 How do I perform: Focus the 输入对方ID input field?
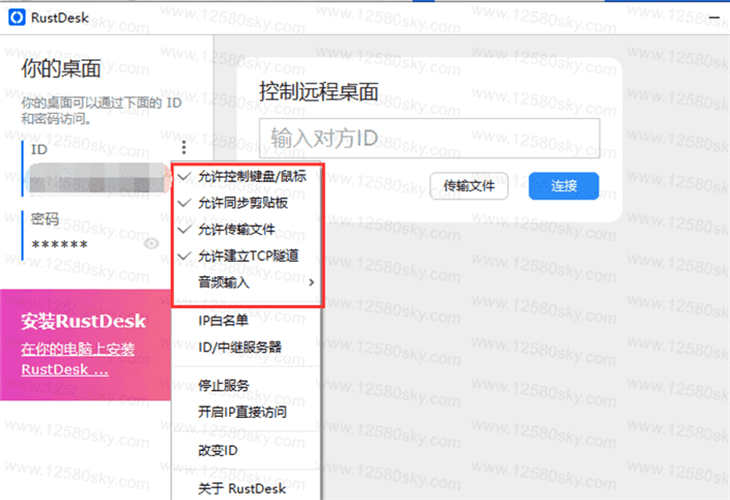pyautogui.click(x=429, y=138)
